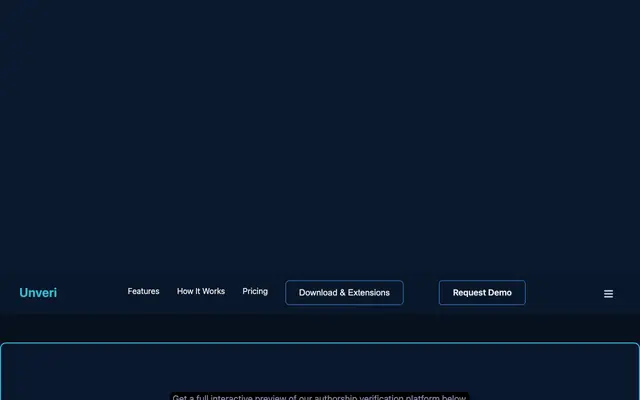This screenshot has height=400, width=640.
Task: Click the Unveri logo
Action: pos(38,293)
